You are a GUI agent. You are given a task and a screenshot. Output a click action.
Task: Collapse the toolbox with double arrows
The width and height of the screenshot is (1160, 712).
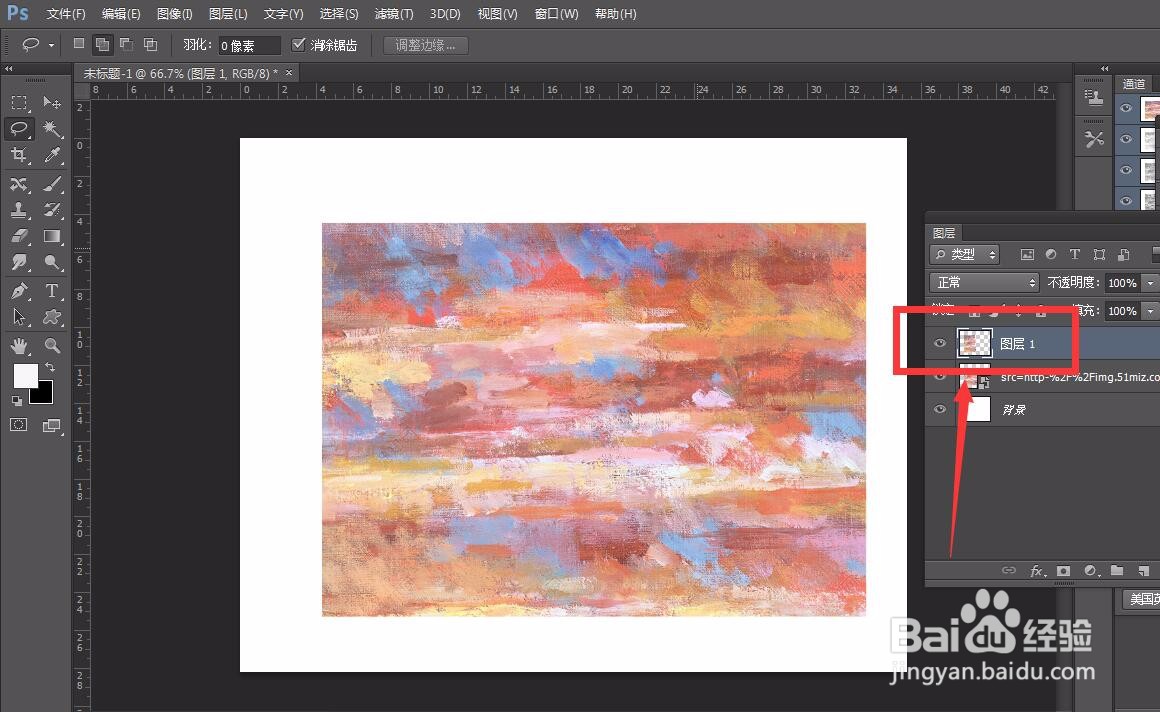click(8, 69)
